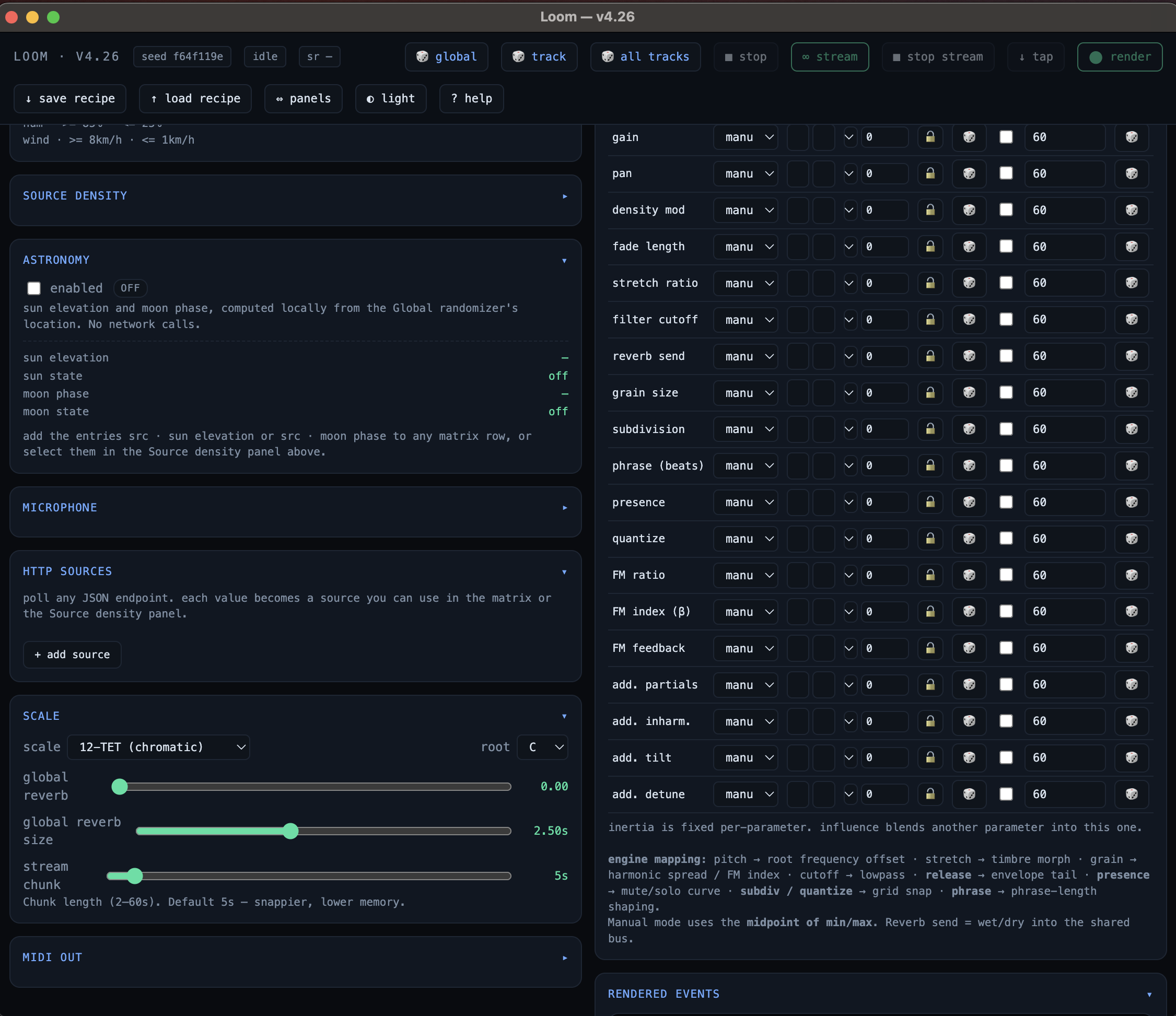Image resolution: width=1176 pixels, height=1016 pixels.
Task: Tick the checkbox in gain row
Action: pyautogui.click(x=1006, y=137)
